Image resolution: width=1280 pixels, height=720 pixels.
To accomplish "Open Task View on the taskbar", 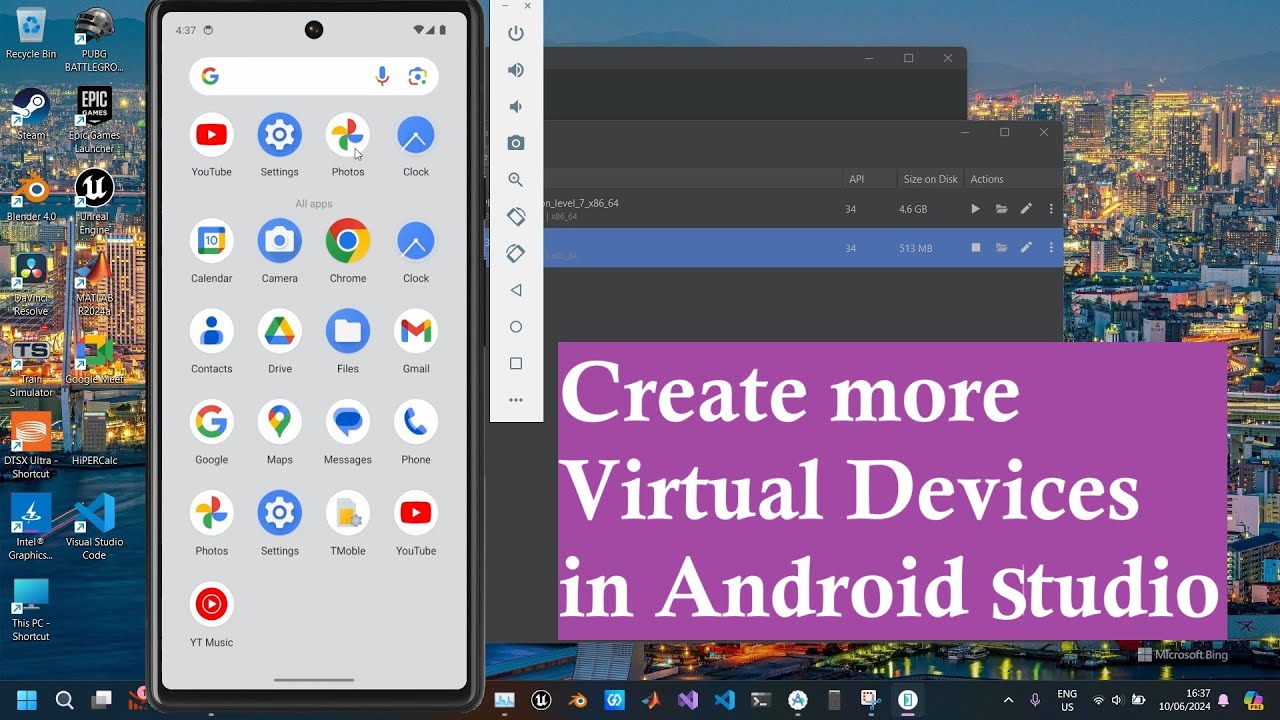I will (x=102, y=700).
